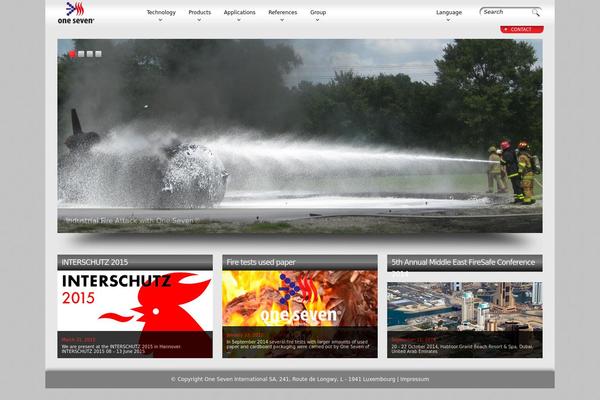
Task: Click the One Seven logo
Action: (76, 13)
